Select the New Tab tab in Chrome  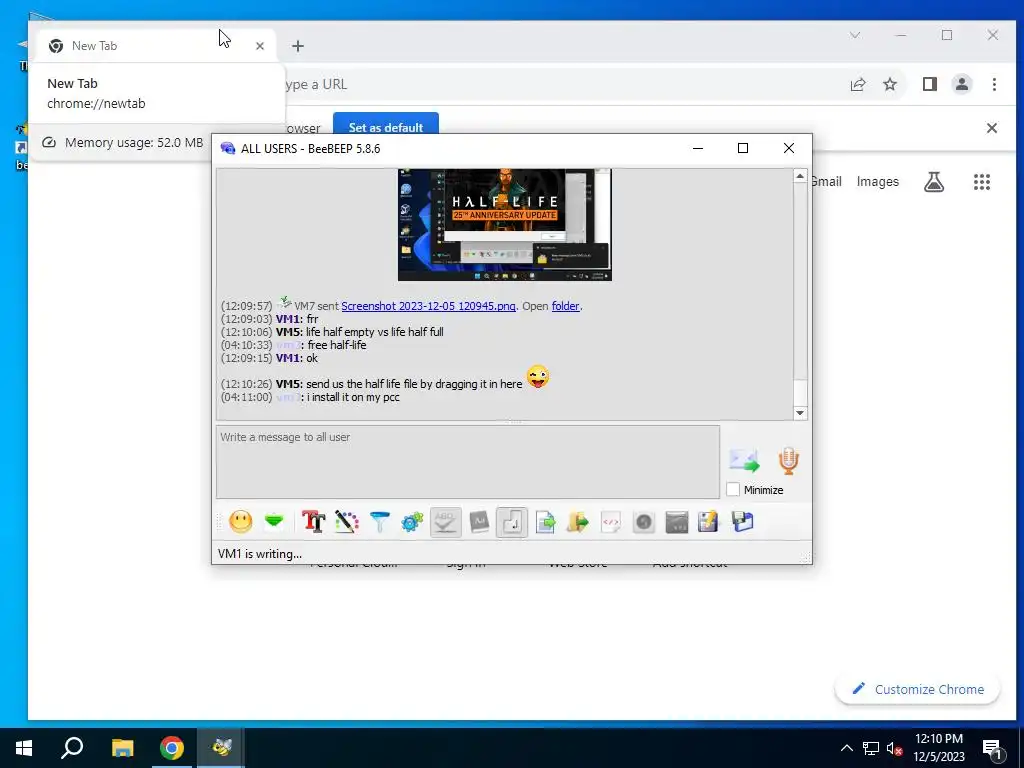(x=157, y=46)
